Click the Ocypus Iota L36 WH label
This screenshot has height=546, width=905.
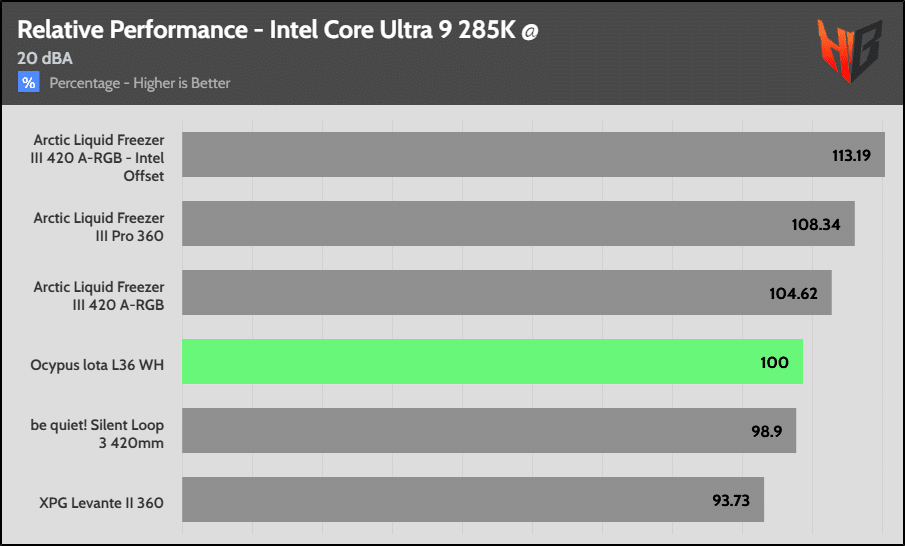pyautogui.click(x=97, y=365)
